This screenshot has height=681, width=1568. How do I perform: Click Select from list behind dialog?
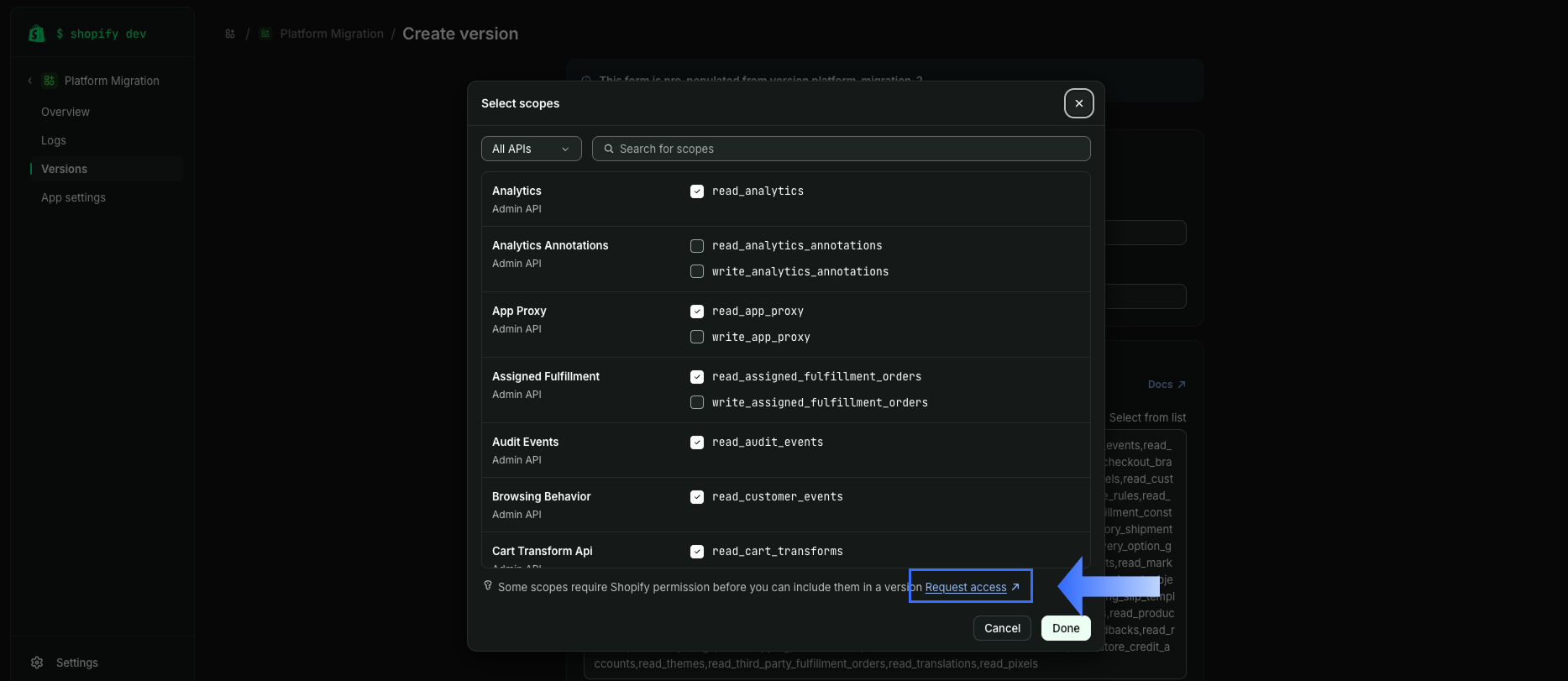(1147, 417)
